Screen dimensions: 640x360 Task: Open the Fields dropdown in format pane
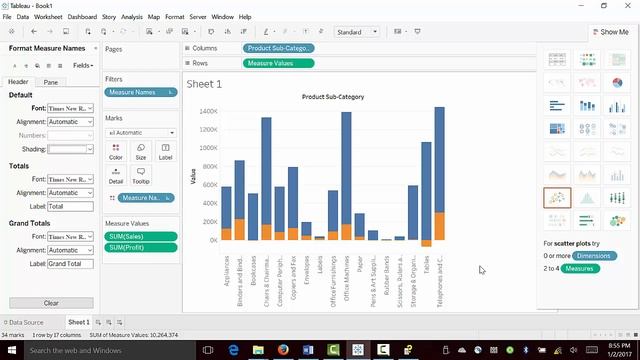click(x=83, y=65)
